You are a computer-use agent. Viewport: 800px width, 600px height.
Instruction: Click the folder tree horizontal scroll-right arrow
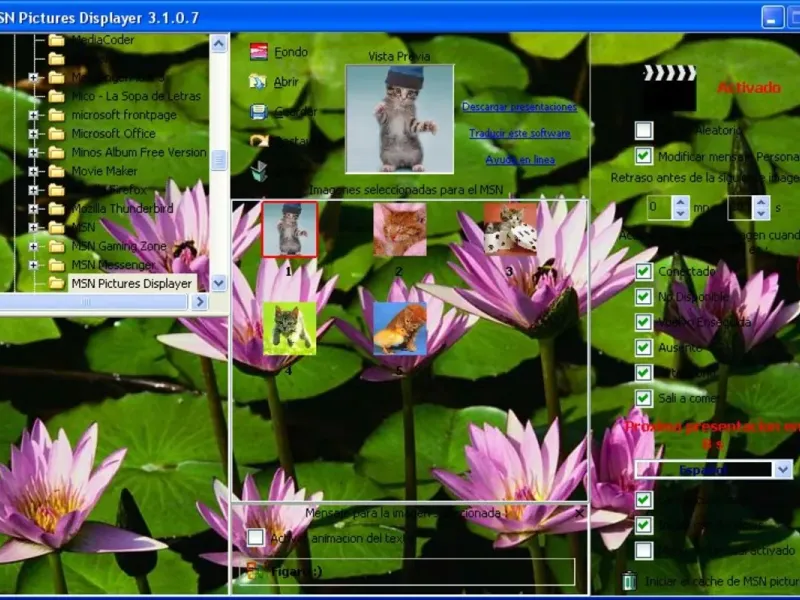click(x=199, y=302)
